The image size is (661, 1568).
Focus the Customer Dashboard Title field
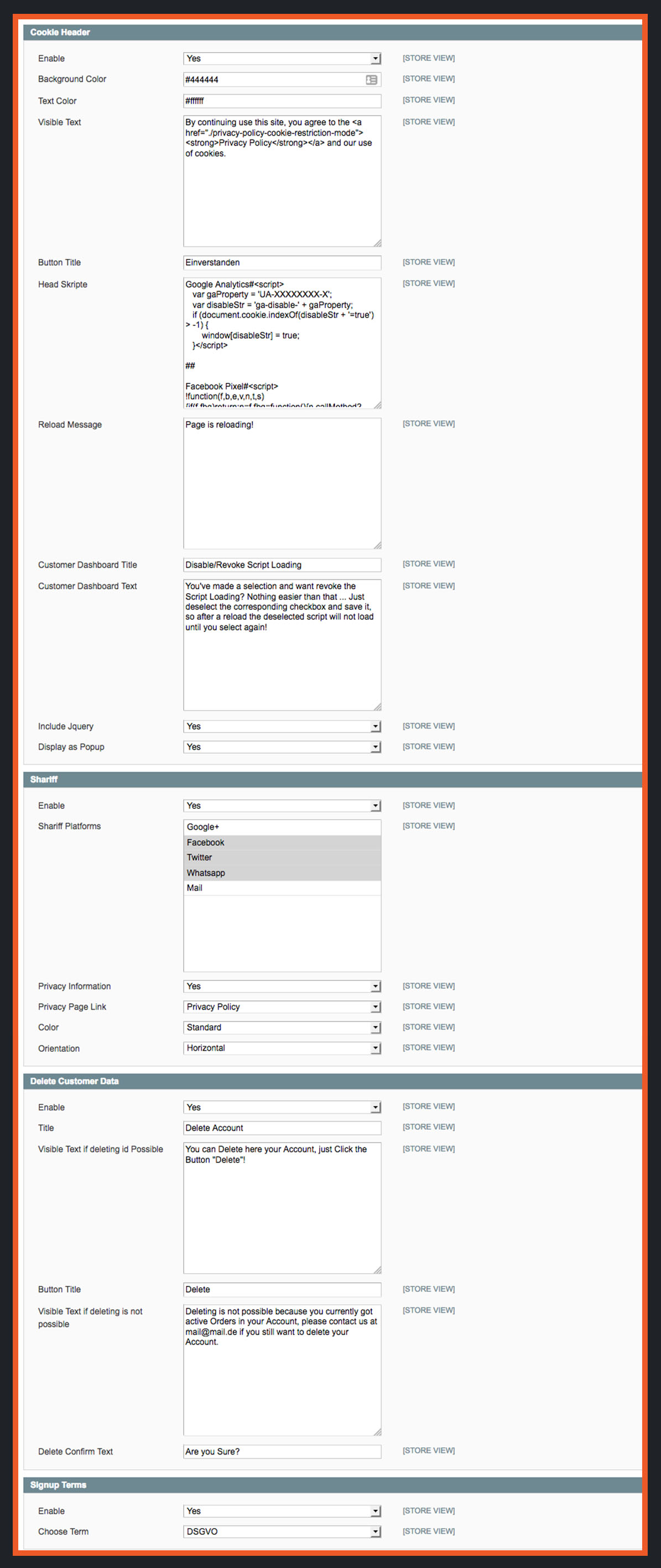282,565
